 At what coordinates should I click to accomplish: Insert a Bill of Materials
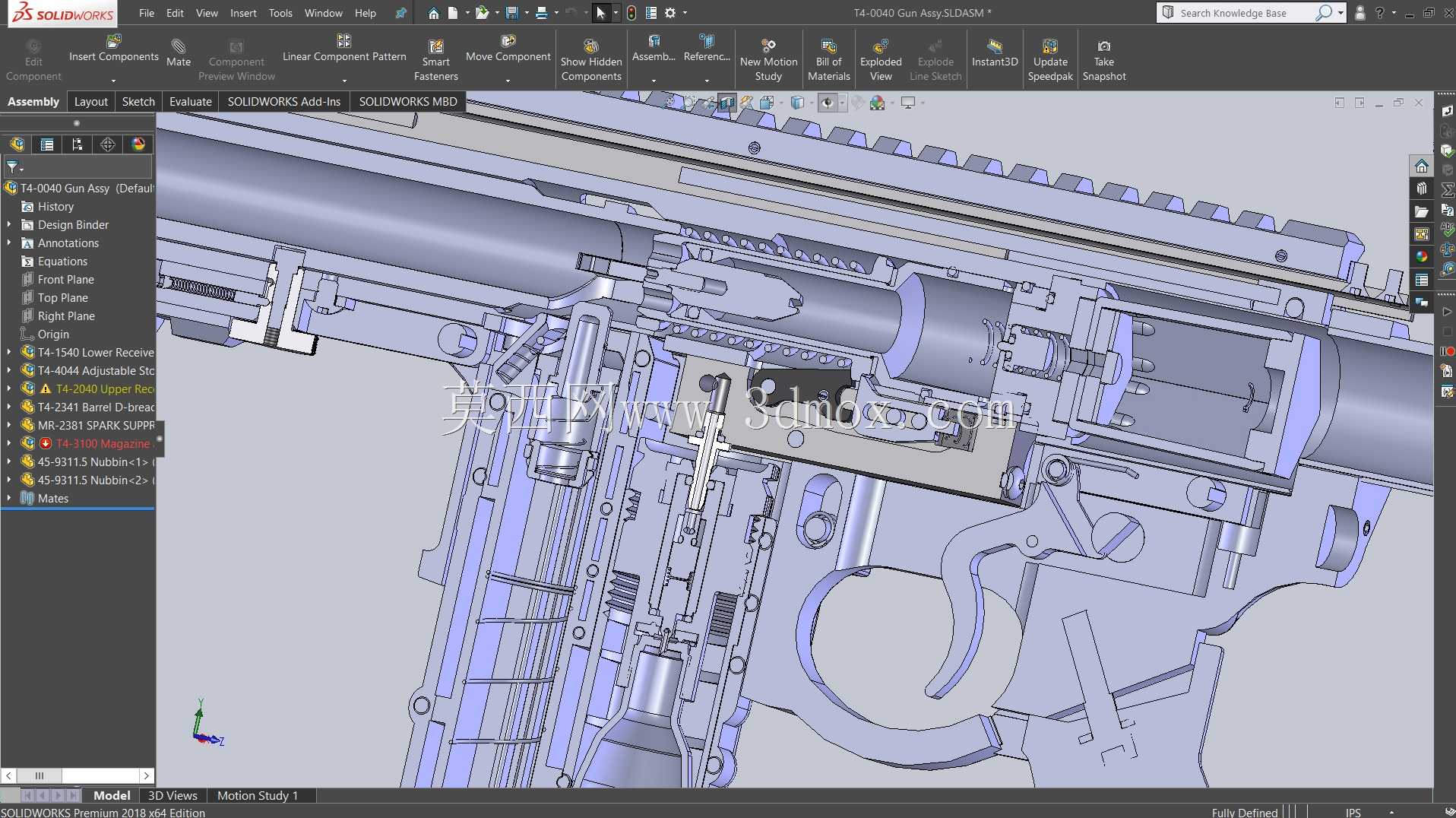coord(829,60)
